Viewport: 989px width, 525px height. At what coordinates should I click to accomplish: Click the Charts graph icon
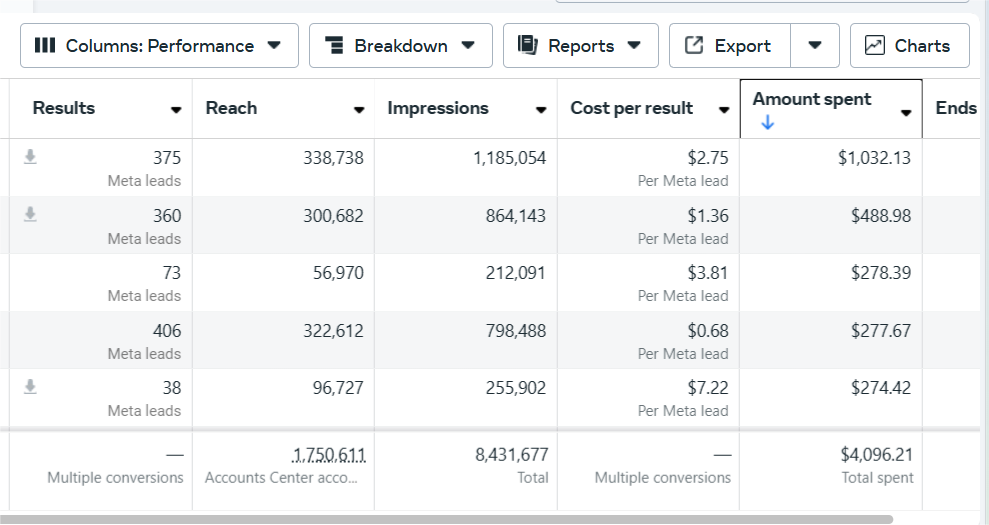[x=875, y=46]
